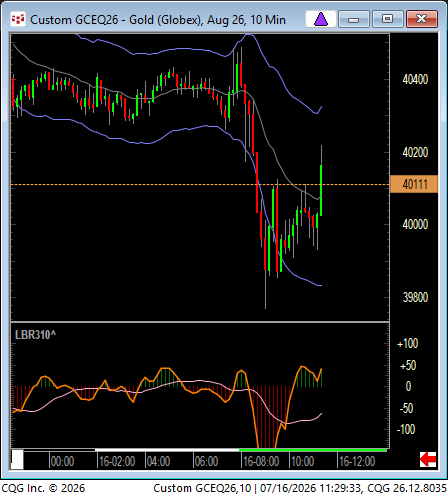Close the Gold chart window

tap(422, 19)
